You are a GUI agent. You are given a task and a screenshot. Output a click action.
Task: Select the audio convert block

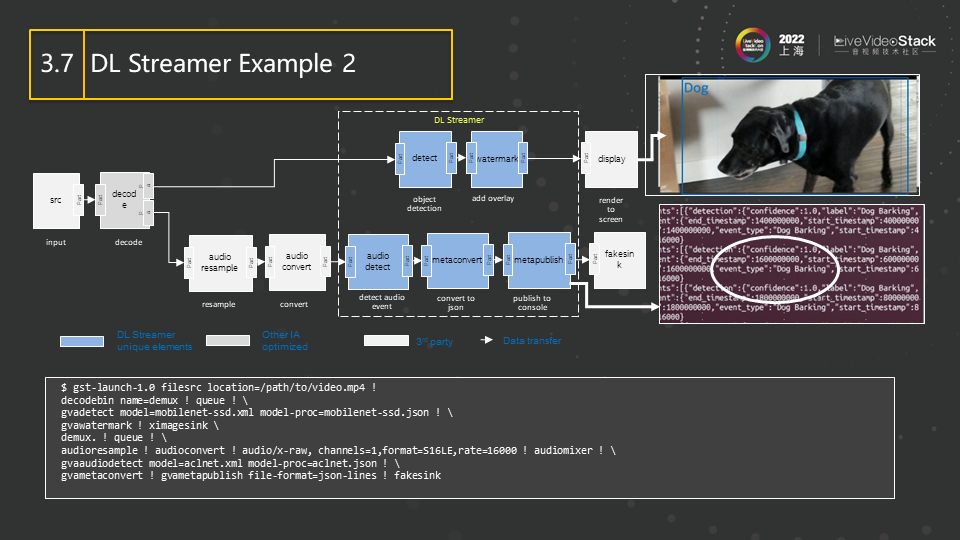pos(296,262)
